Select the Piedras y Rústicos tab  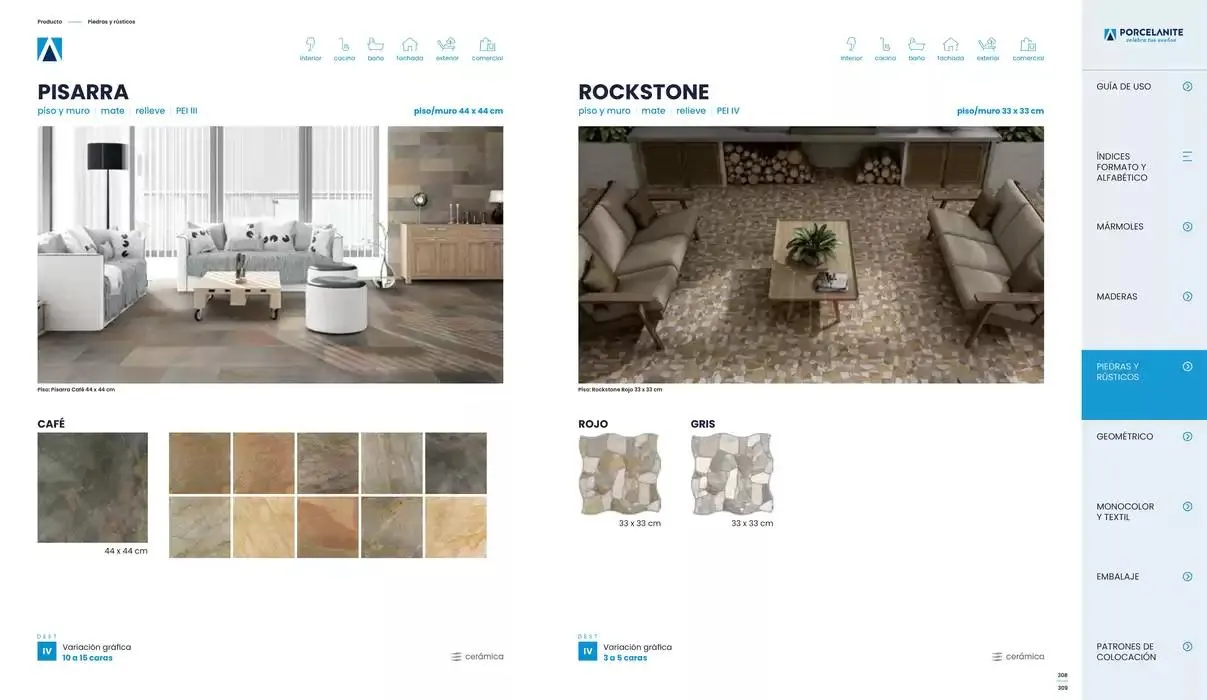(1143, 372)
